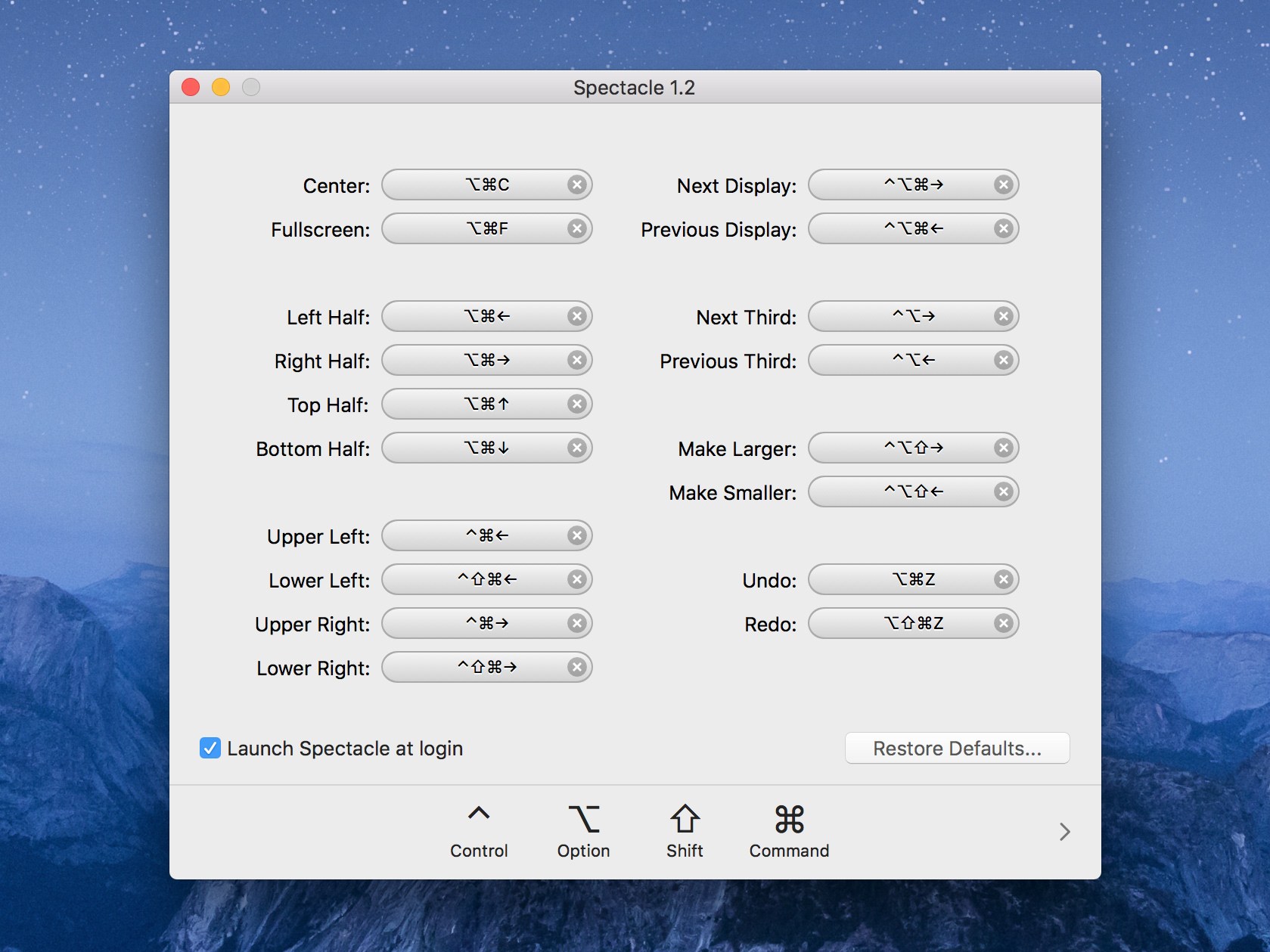This screenshot has height=952, width=1270.
Task: Clear the Next Display shortcut X icon
Action: click(x=1003, y=185)
